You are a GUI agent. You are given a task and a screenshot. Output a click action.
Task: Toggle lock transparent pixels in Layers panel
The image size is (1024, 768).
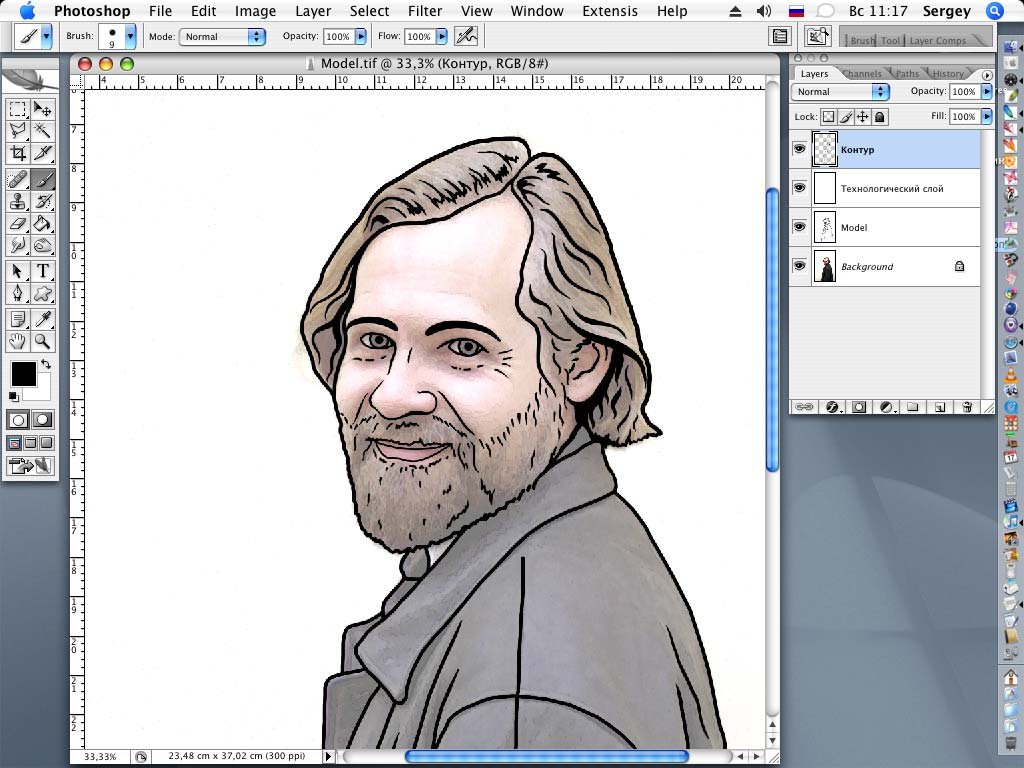828,117
